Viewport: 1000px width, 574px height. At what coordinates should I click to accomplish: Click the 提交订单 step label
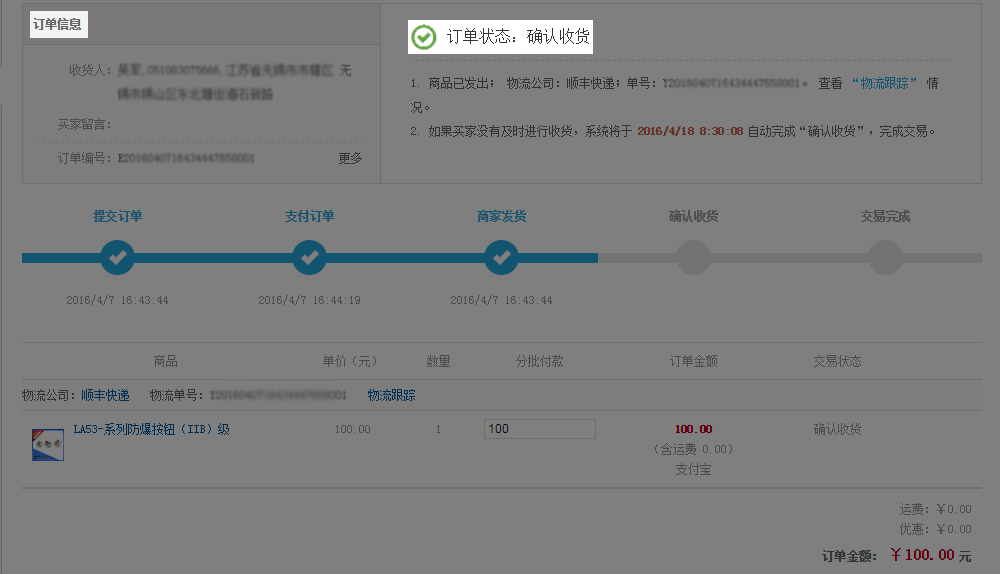tap(117, 216)
